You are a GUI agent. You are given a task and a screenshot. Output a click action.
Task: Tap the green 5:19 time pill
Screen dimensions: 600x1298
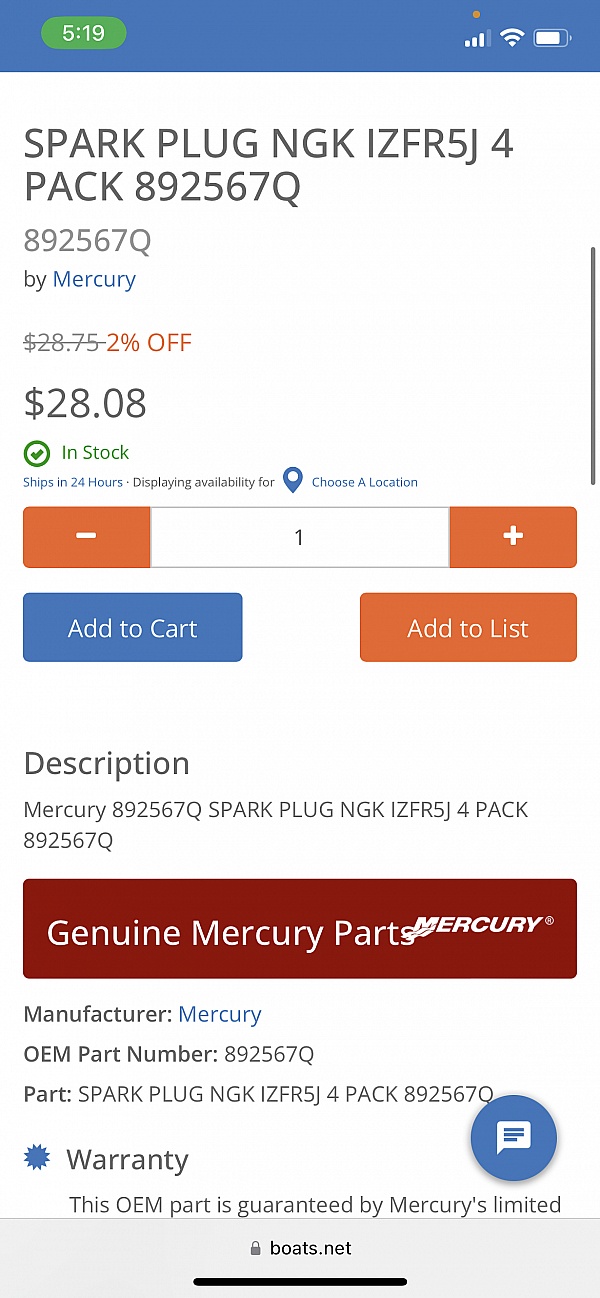[84, 33]
